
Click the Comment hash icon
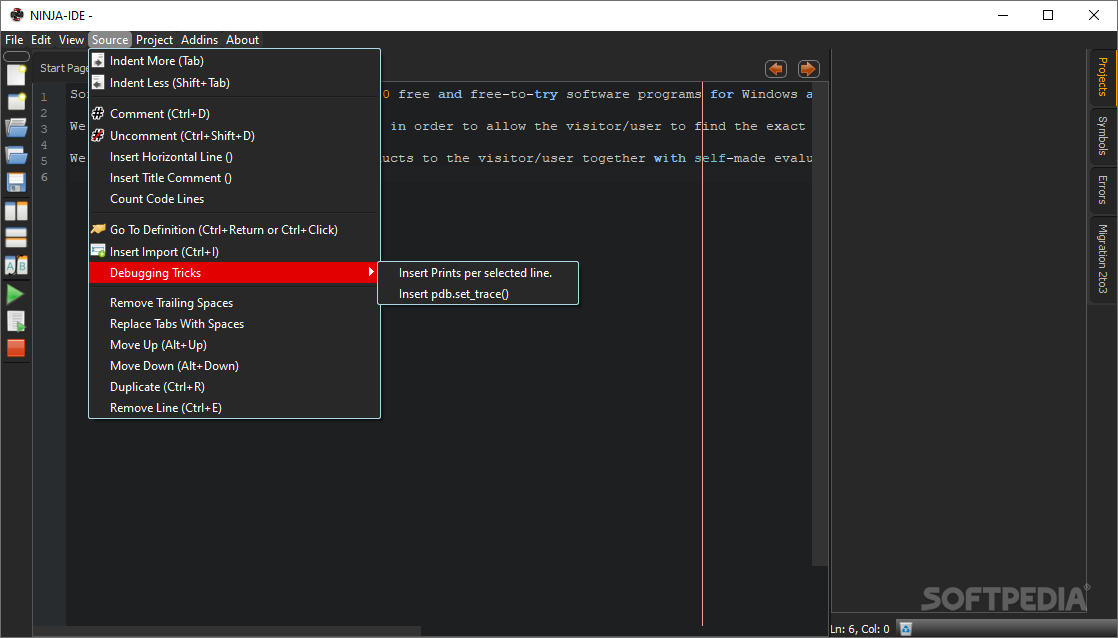98,113
